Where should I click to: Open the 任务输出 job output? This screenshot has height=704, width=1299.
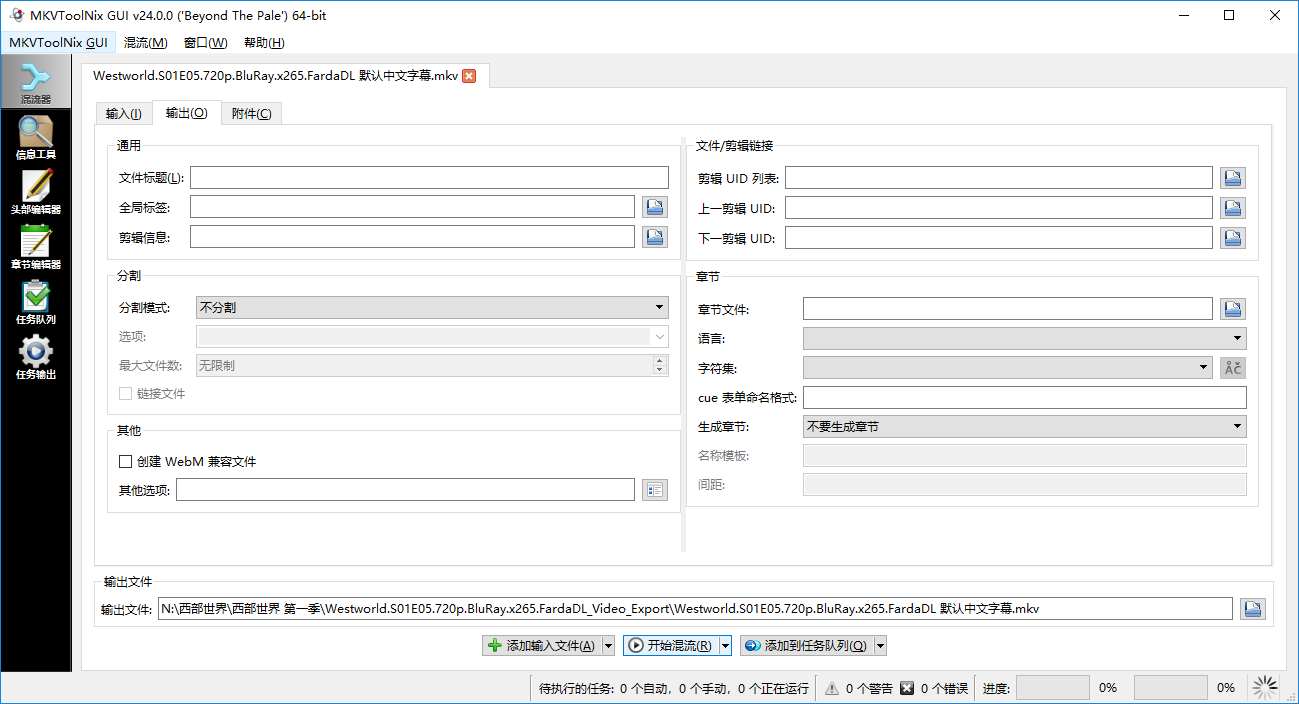36,357
